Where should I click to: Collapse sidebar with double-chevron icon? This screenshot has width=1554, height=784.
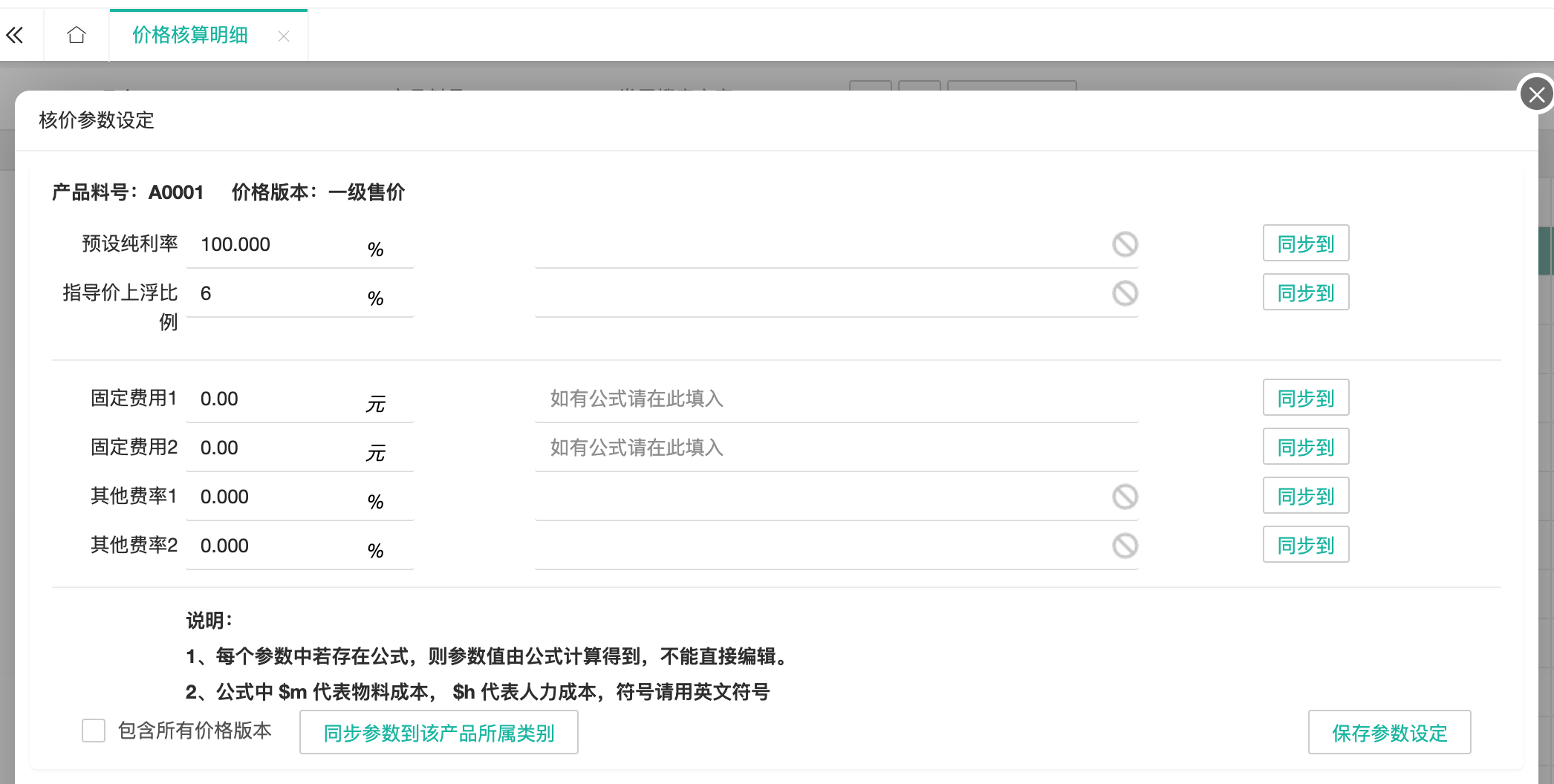(15, 35)
